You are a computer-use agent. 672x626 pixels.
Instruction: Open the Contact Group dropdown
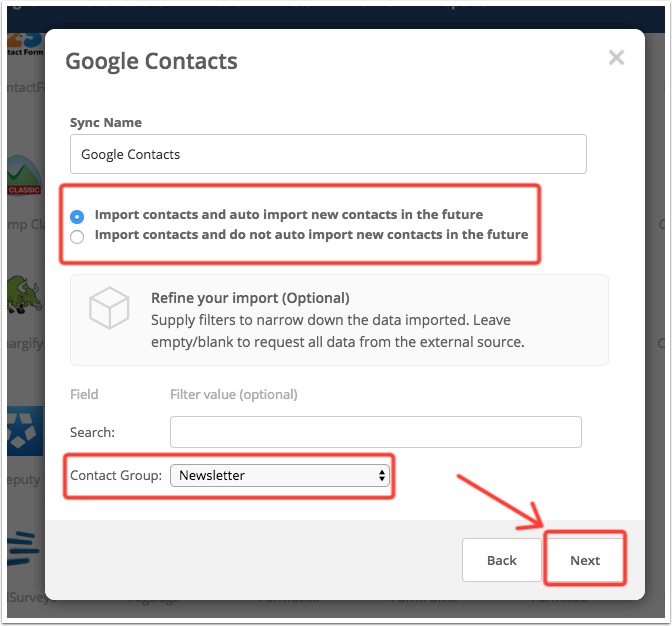280,475
